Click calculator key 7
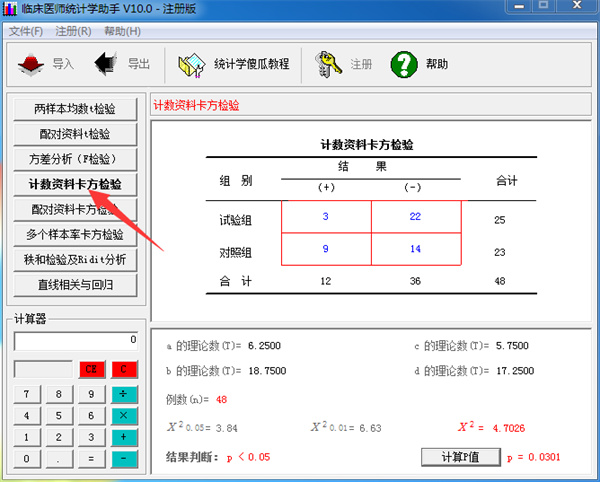 (x=27, y=394)
